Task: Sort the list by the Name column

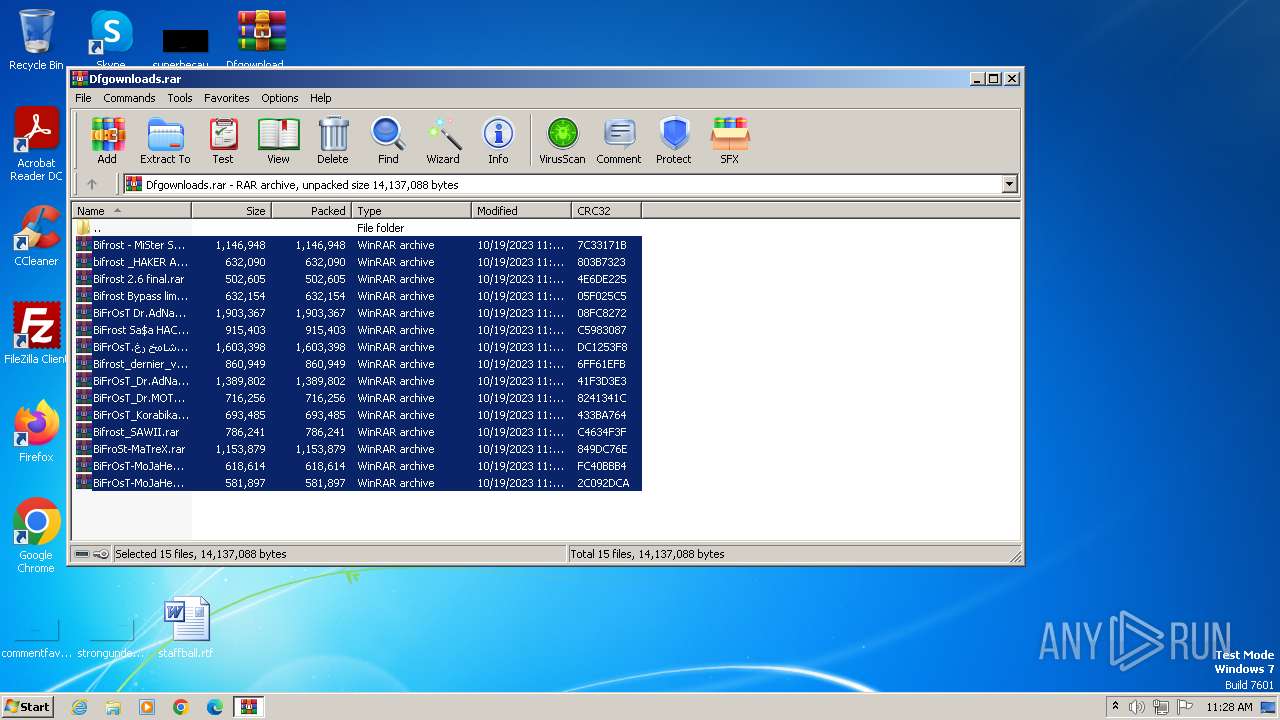Action: pyautogui.click(x=132, y=211)
